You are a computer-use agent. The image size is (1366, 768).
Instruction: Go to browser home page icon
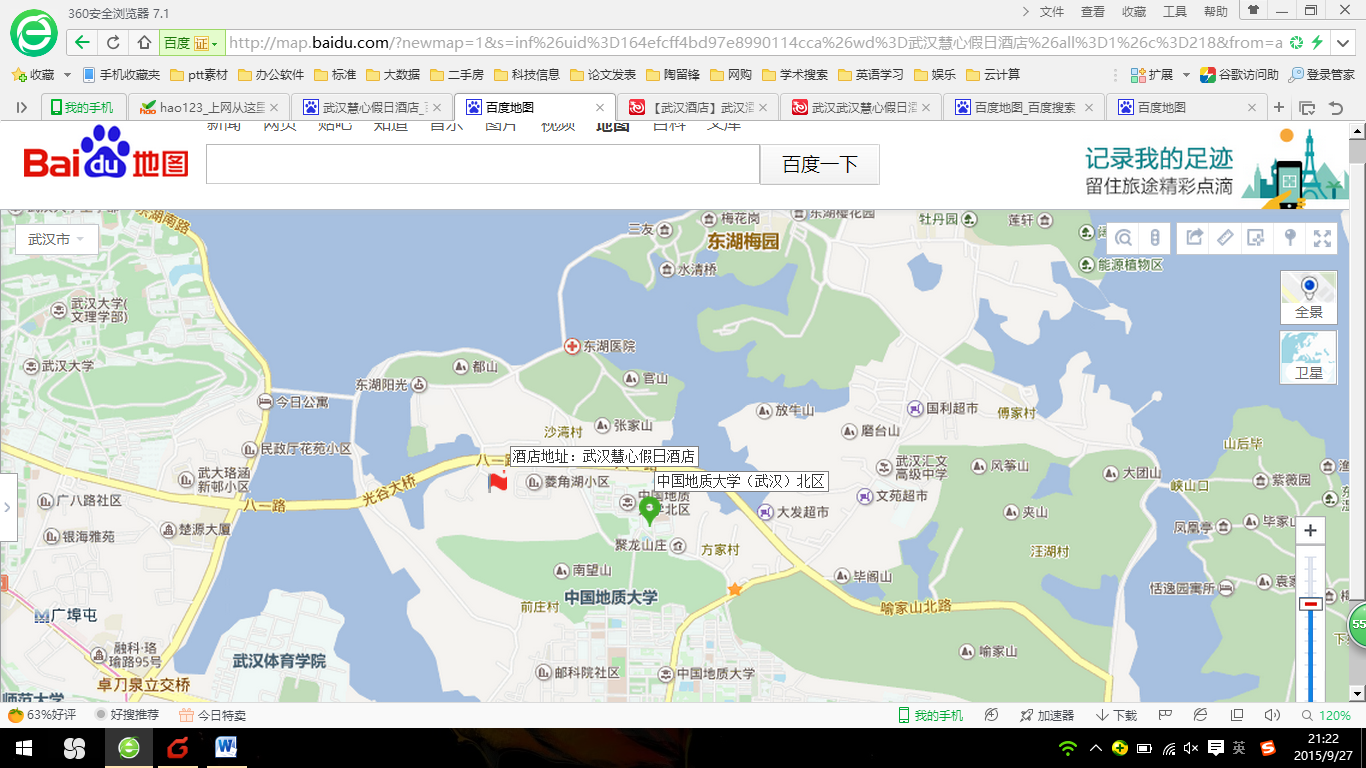144,43
